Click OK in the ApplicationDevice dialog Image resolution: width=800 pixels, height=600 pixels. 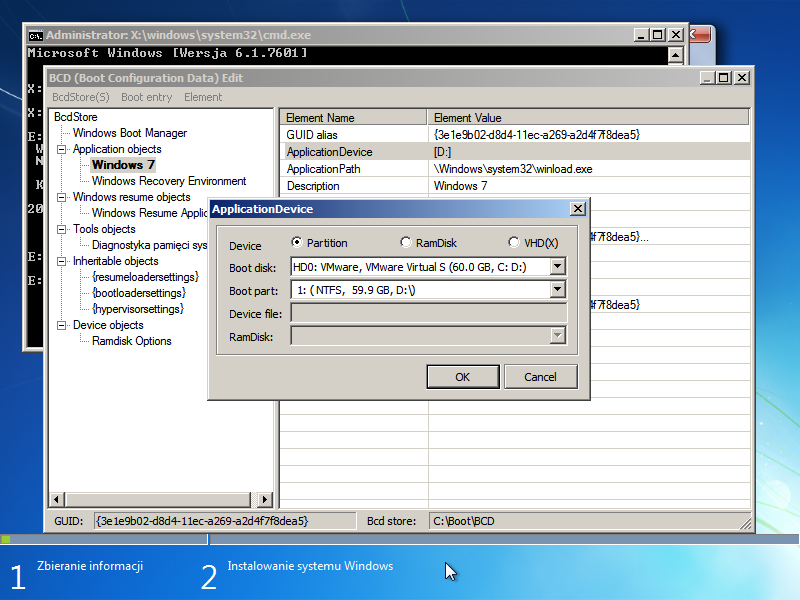point(462,377)
